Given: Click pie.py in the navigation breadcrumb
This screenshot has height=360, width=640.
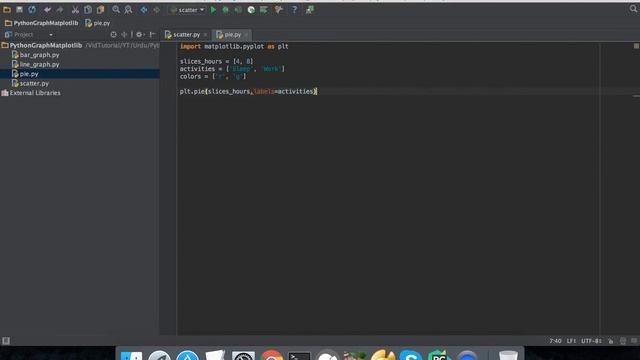Looking at the screenshot, I should 98,23.
